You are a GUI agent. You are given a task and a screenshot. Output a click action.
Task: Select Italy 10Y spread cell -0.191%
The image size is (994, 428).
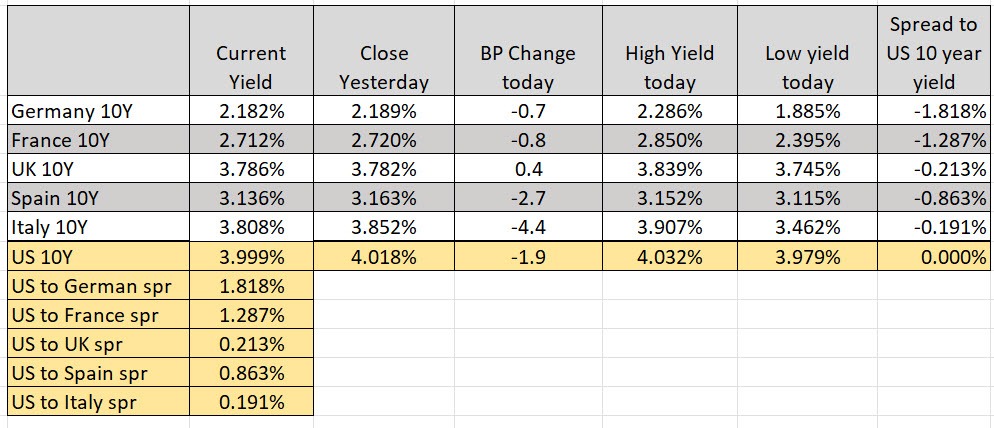pos(935,227)
